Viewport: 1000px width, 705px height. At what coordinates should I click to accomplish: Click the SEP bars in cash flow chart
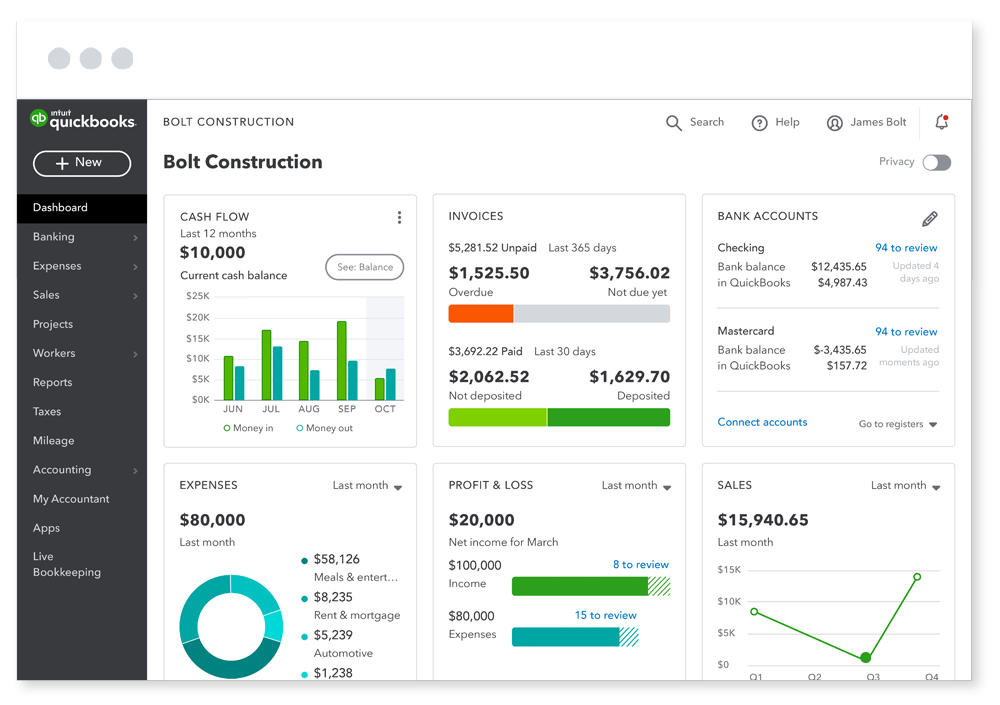(x=347, y=361)
